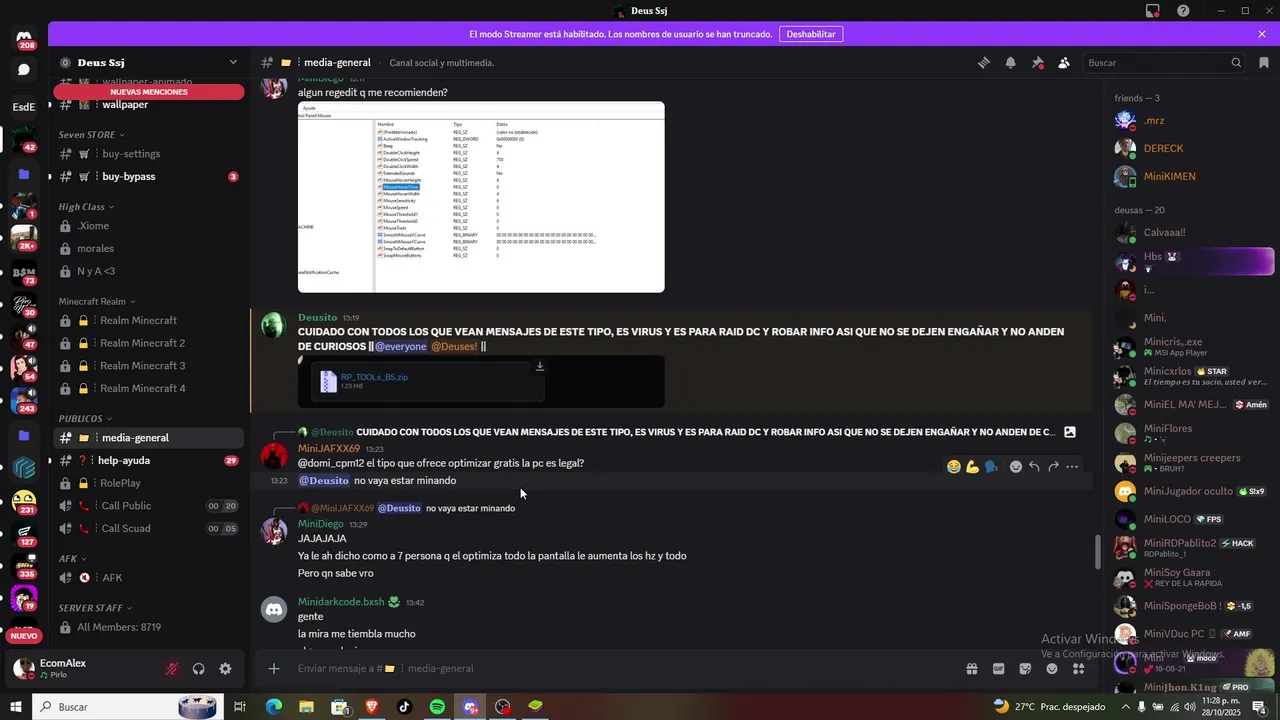This screenshot has width=1280, height=720.
Task: View member Calvaaa!! in member list
Action: (x=1192, y=233)
